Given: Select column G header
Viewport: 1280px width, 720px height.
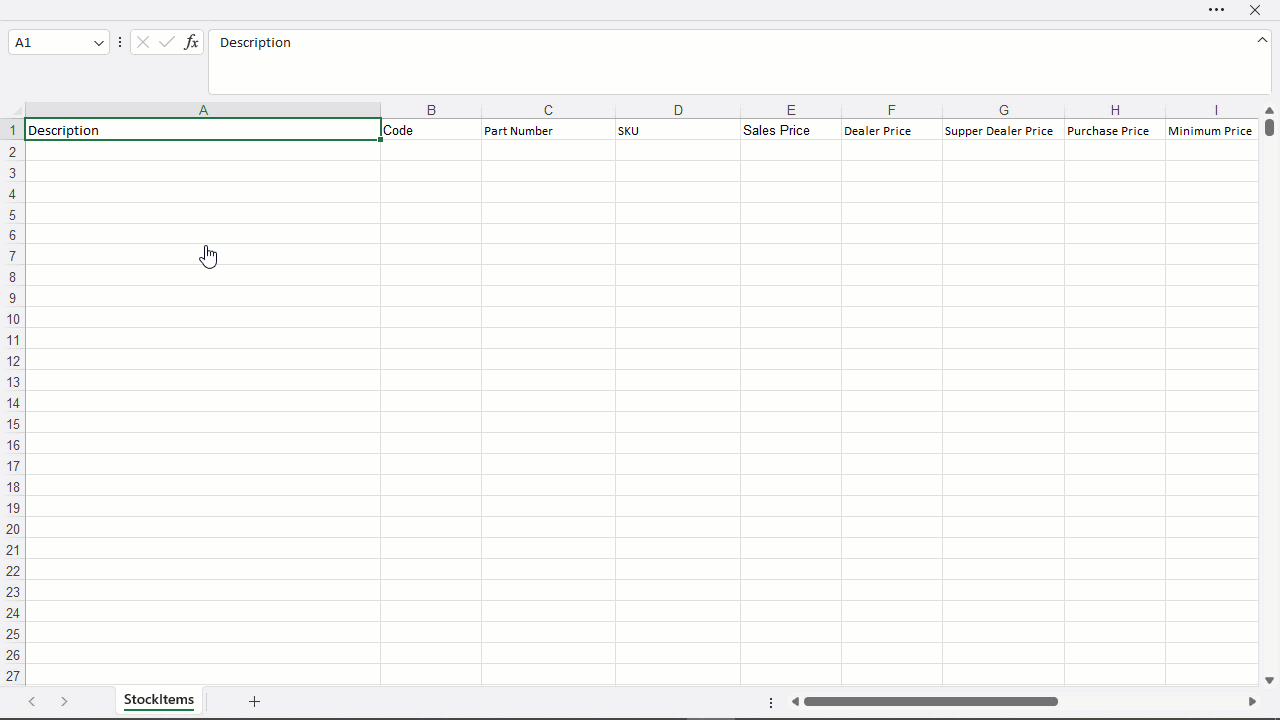Looking at the screenshot, I should click(1003, 110).
